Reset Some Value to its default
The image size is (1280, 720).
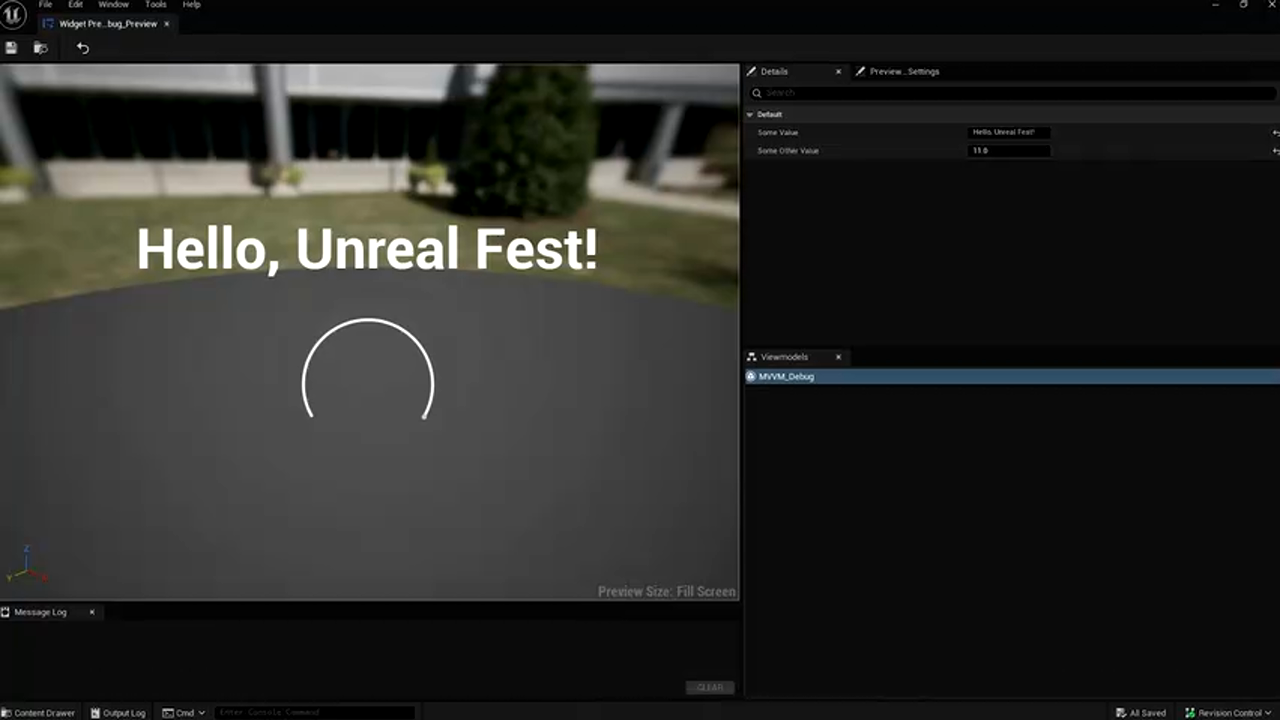[x=1275, y=132]
